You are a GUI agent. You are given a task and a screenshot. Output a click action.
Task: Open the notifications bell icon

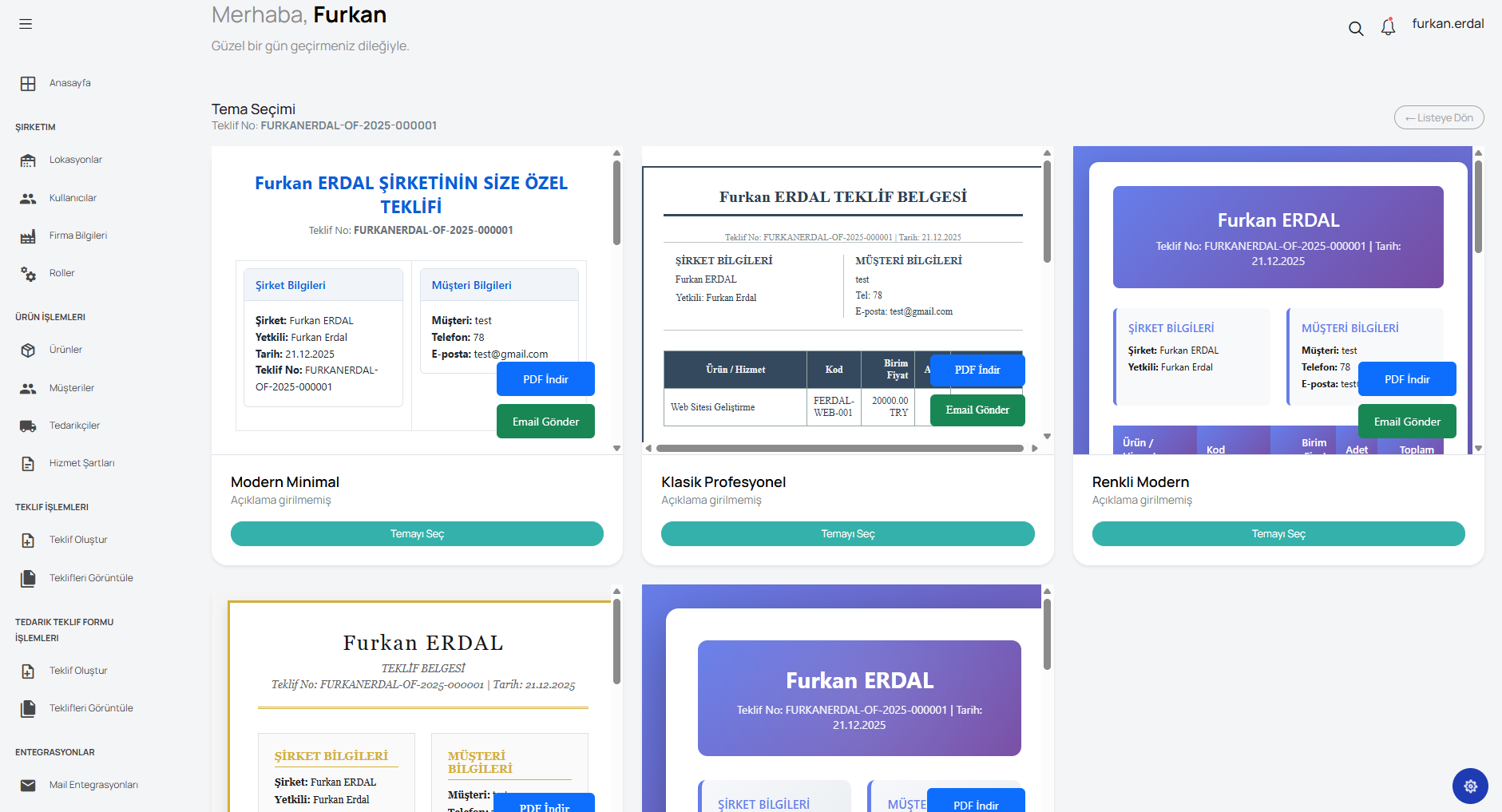1389,27
